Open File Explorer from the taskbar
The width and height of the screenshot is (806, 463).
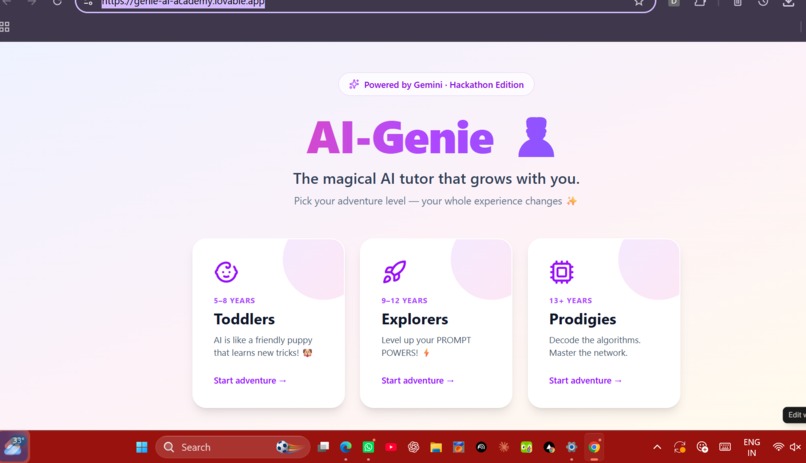(x=436, y=447)
